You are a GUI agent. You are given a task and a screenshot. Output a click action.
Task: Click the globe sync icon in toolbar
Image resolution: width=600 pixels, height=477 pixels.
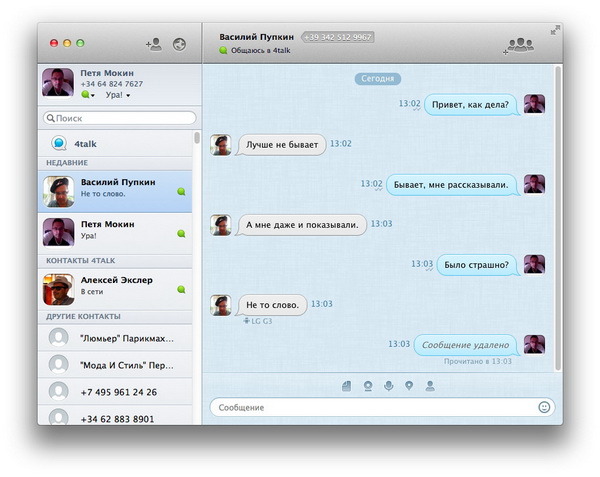pos(180,44)
